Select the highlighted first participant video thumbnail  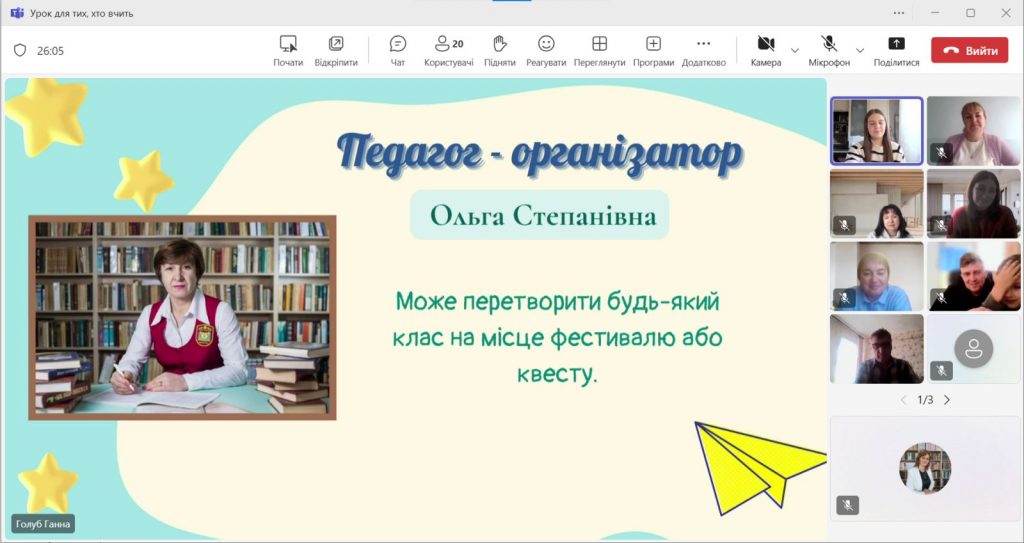point(876,130)
